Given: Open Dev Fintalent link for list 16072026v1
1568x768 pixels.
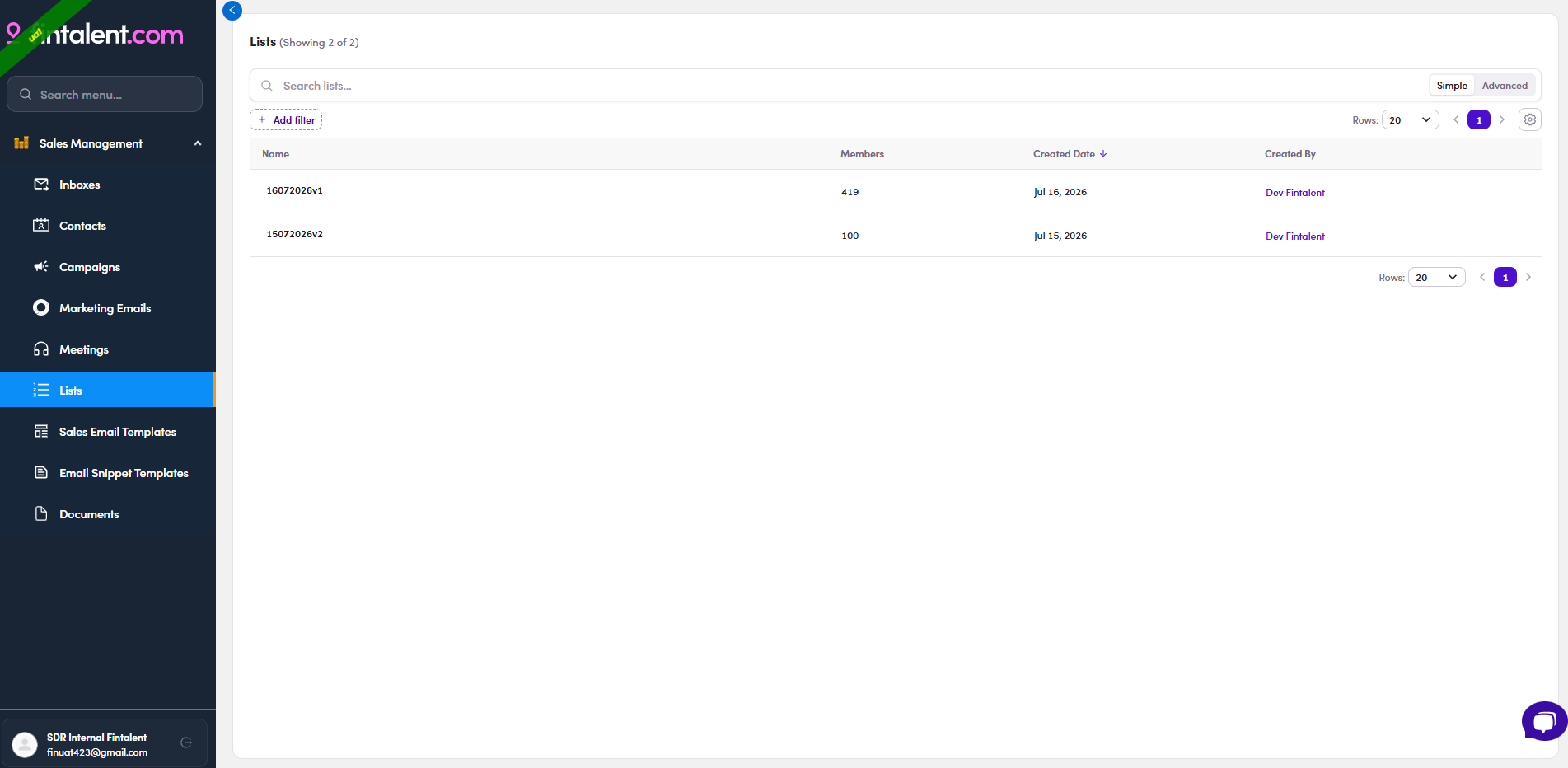Looking at the screenshot, I should 1294,193.
